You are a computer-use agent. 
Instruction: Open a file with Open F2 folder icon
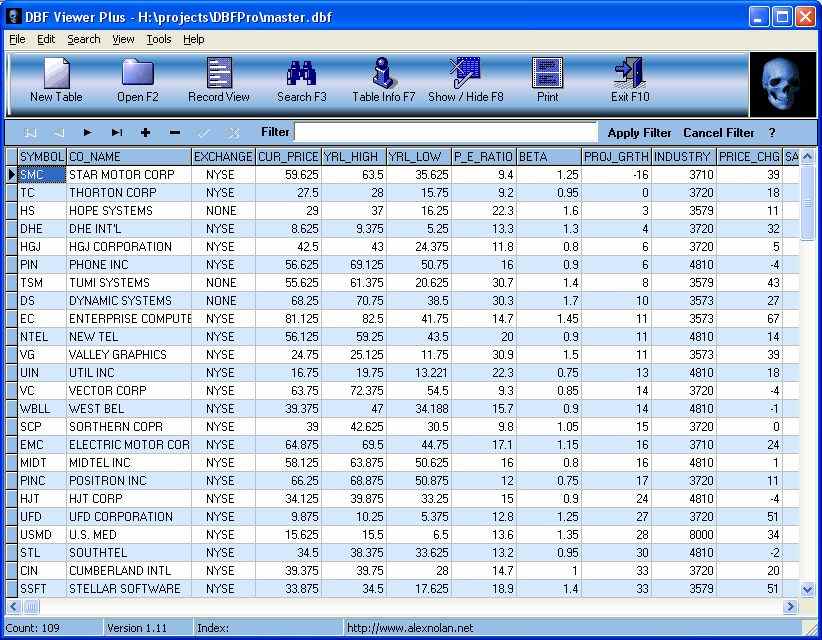(x=137, y=81)
